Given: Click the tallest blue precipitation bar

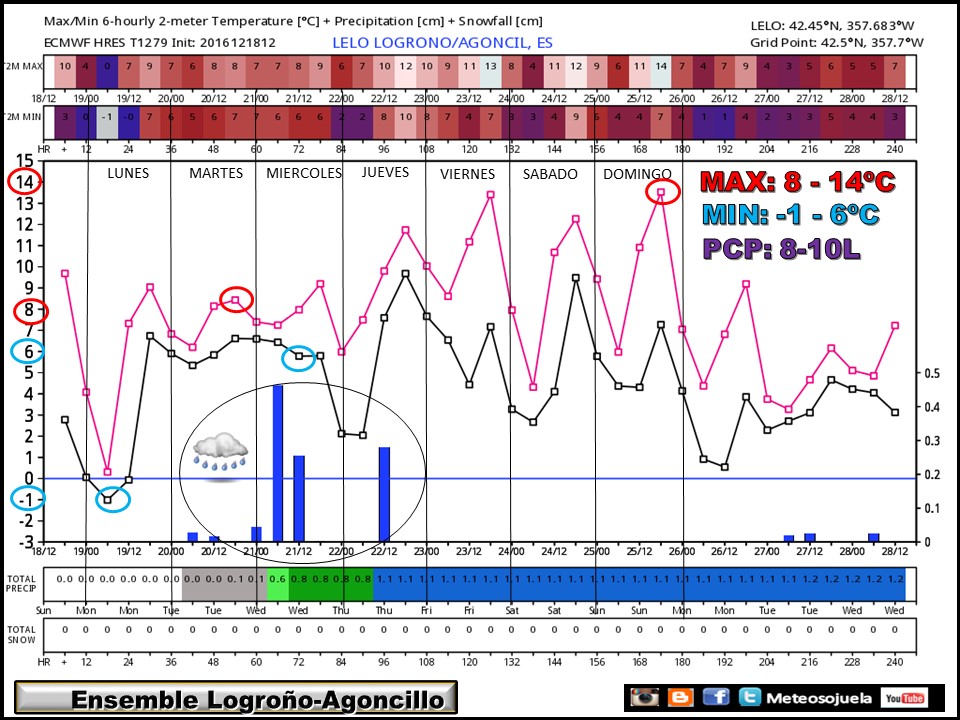Looking at the screenshot, I should coord(278,463).
